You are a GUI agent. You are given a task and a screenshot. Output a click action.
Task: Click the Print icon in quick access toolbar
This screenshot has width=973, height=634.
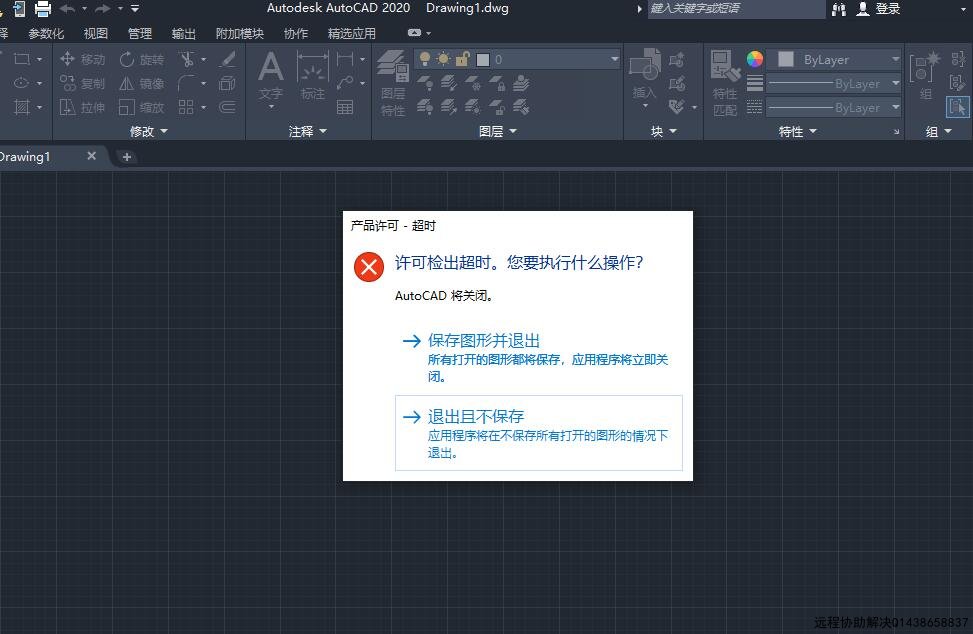tap(42, 9)
